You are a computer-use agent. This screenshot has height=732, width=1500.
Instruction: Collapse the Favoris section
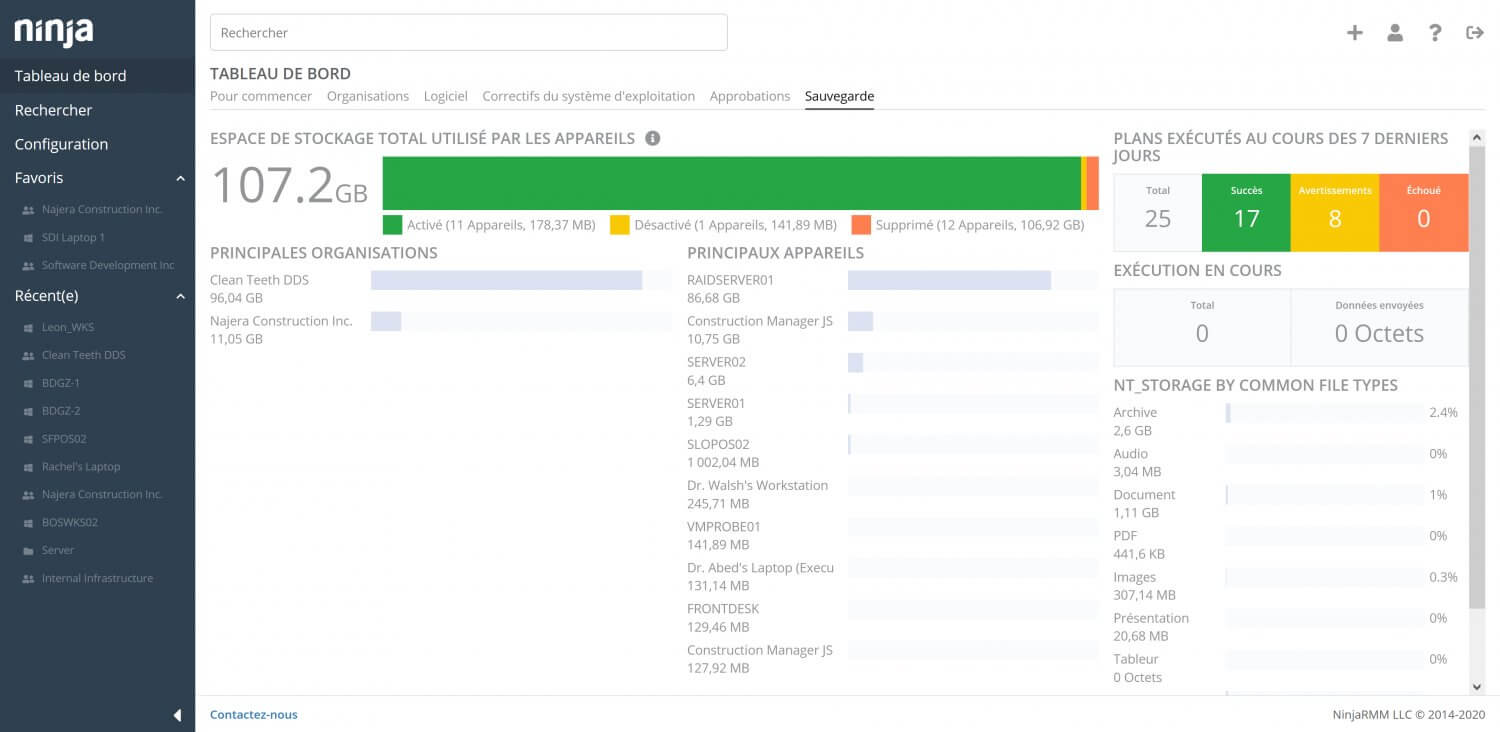tap(180, 177)
